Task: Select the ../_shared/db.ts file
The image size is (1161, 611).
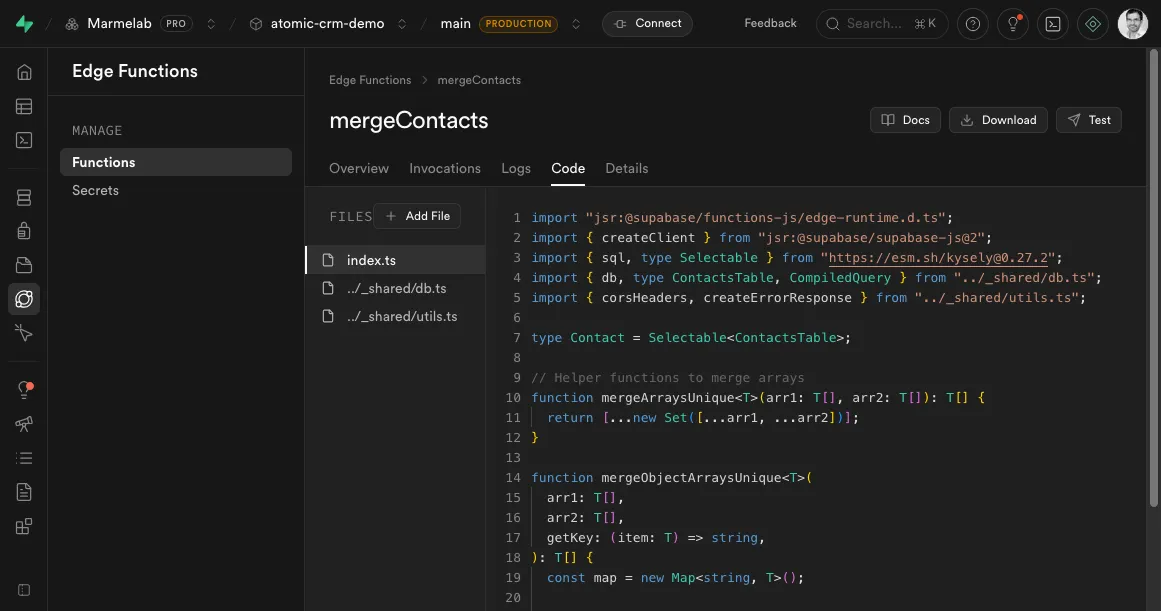Action: (396, 288)
